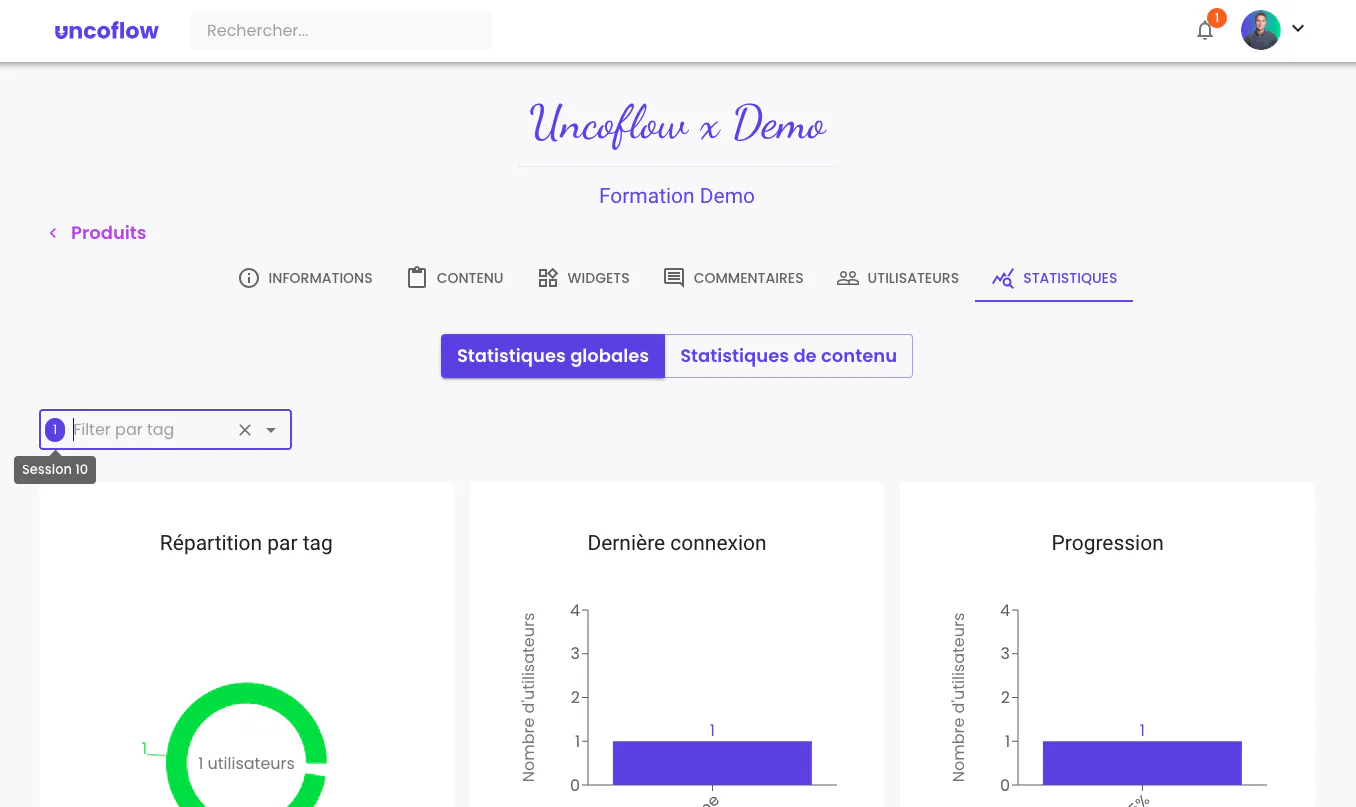Click the Dernière connexion chart title
1356x807 pixels.
[x=677, y=543]
